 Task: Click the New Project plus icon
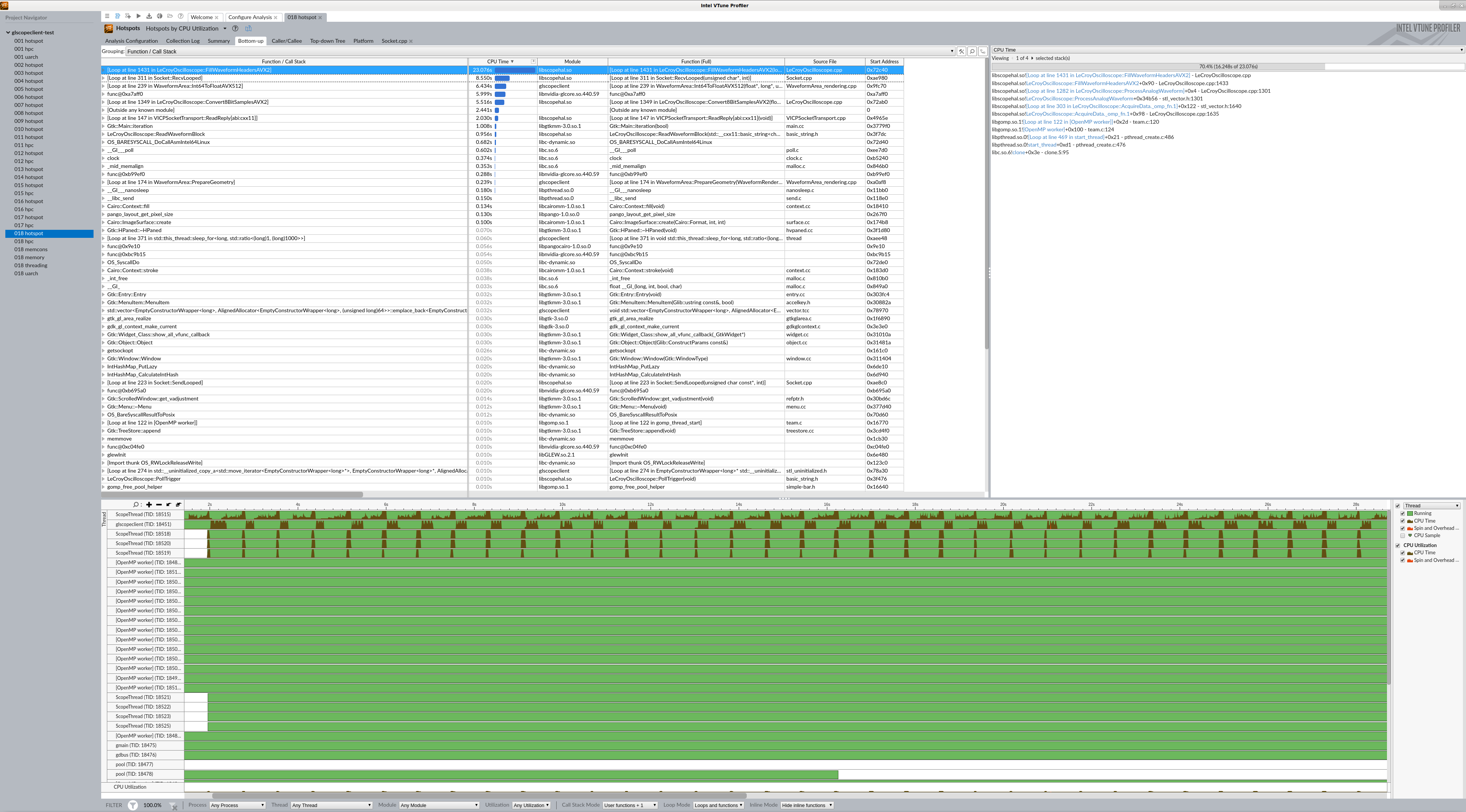coord(128,16)
